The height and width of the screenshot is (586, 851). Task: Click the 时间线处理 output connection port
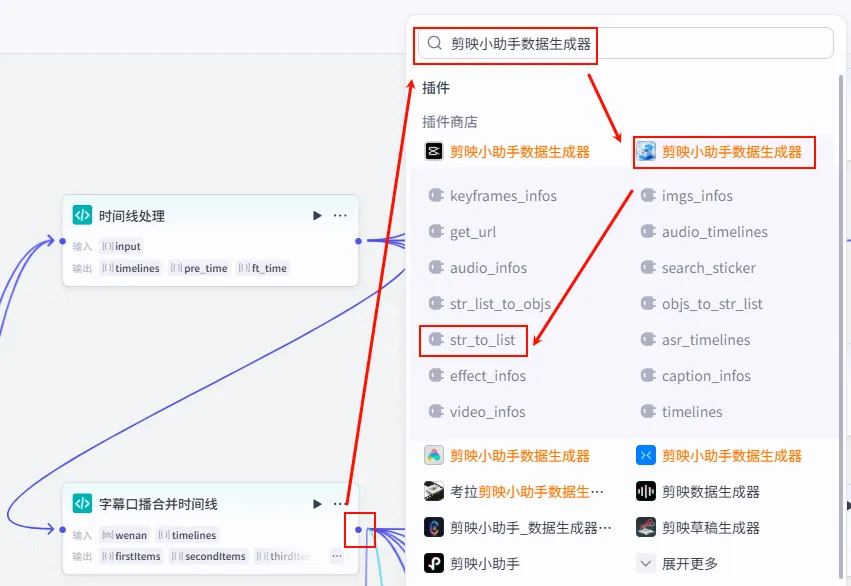tap(358, 241)
